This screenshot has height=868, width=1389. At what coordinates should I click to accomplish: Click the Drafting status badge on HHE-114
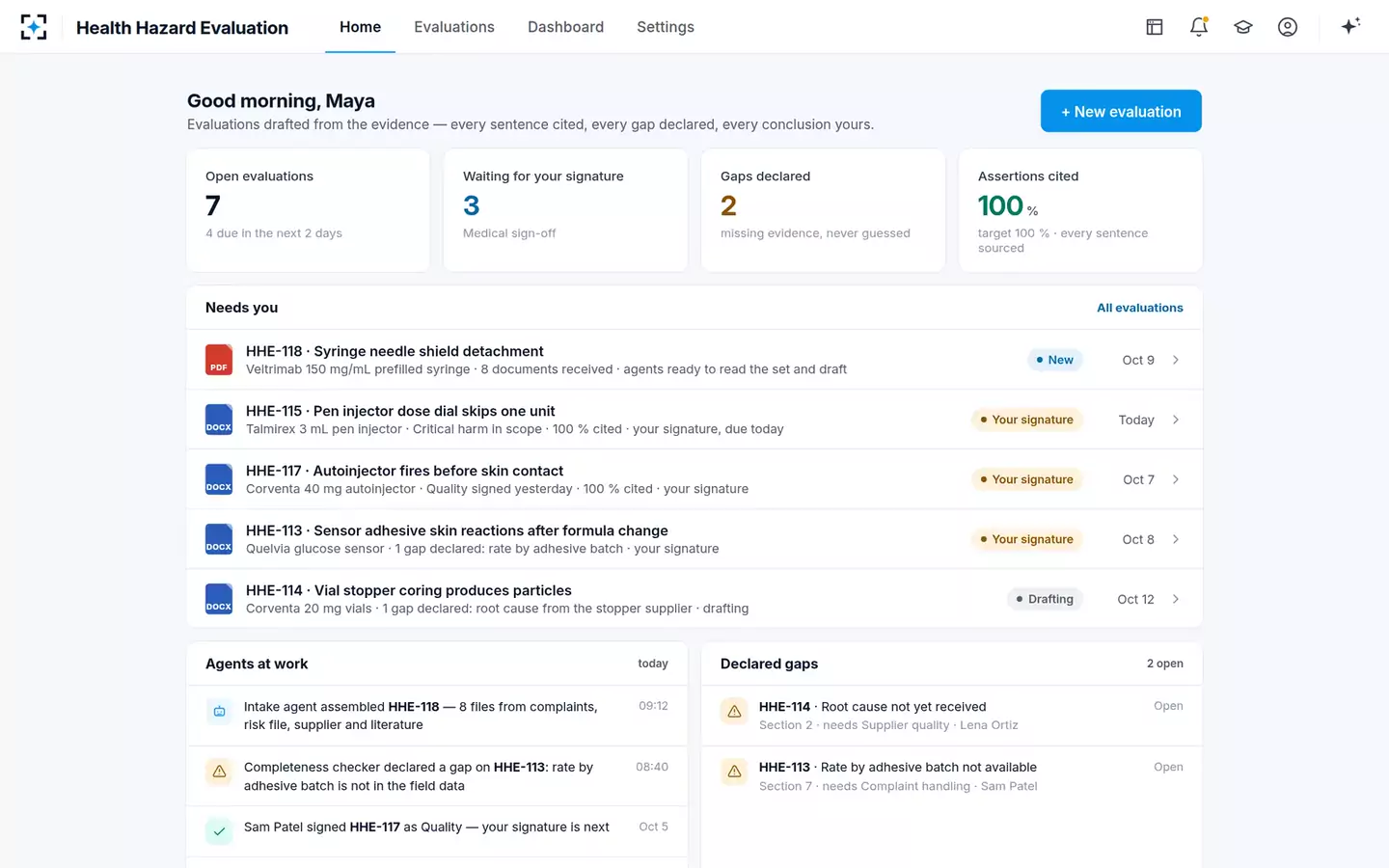click(x=1045, y=599)
